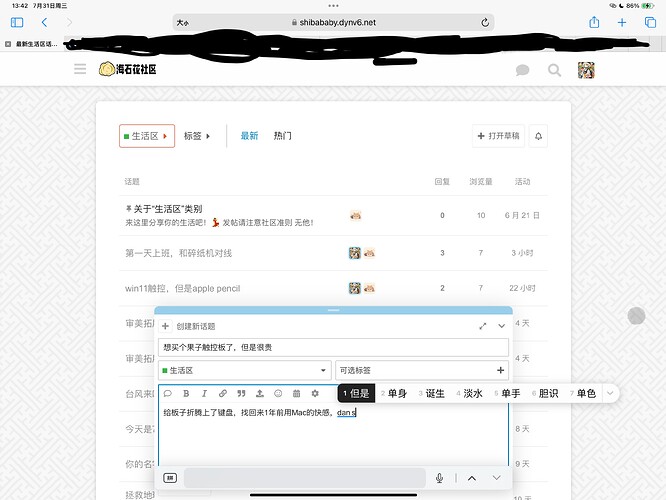Switch to the 热门 tab

click(282, 136)
